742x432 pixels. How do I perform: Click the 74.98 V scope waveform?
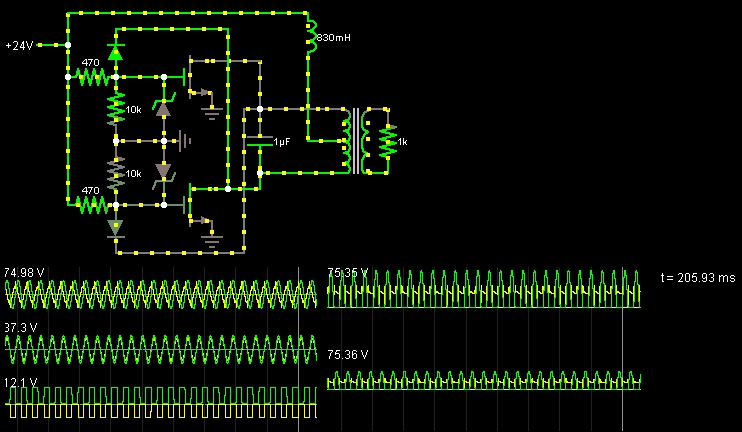pyautogui.click(x=160, y=293)
